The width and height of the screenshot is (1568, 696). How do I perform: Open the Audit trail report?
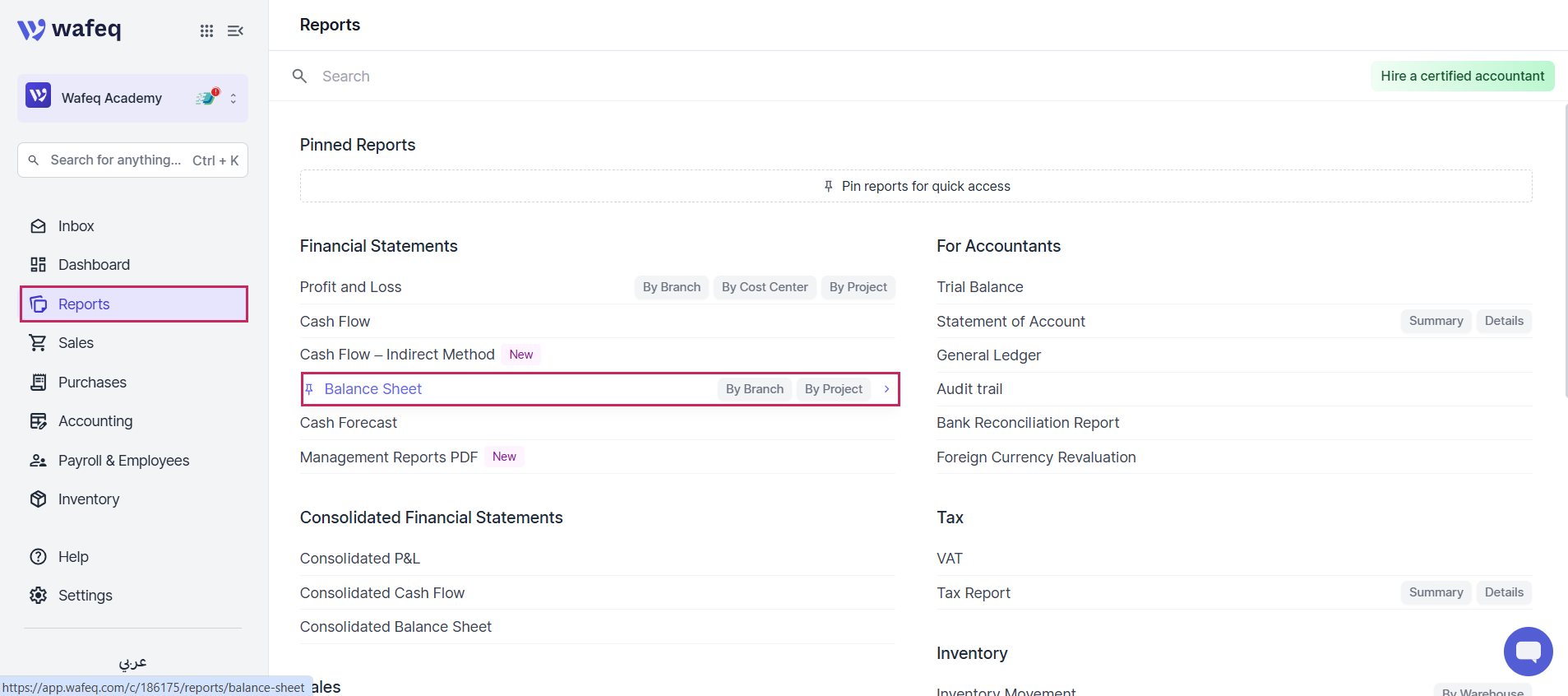tap(969, 389)
